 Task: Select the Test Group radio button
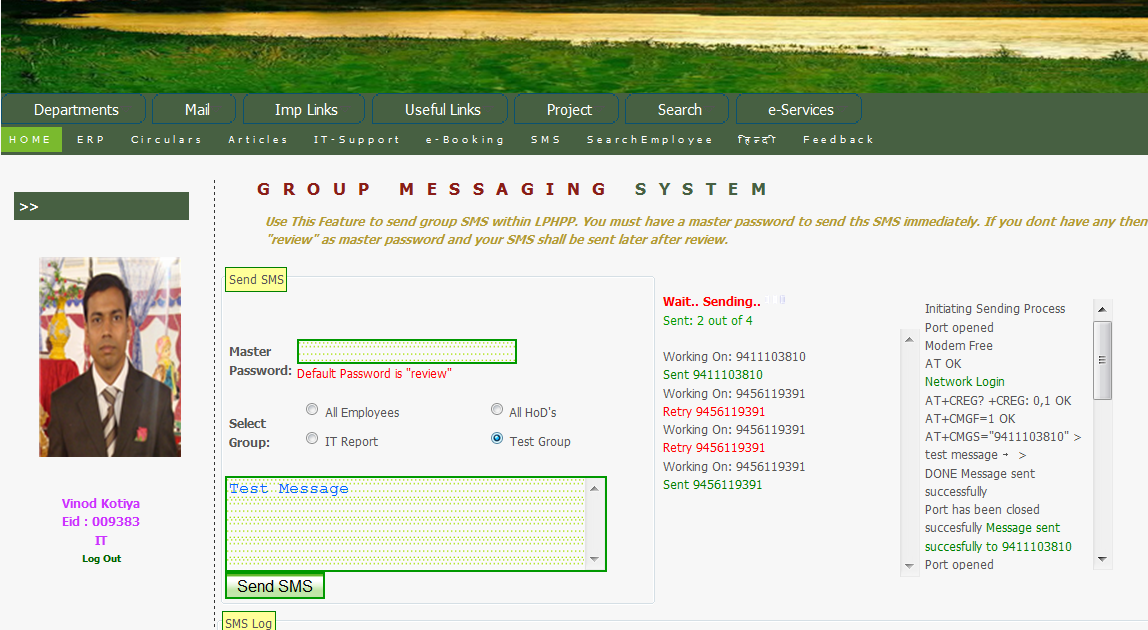[x=497, y=439]
